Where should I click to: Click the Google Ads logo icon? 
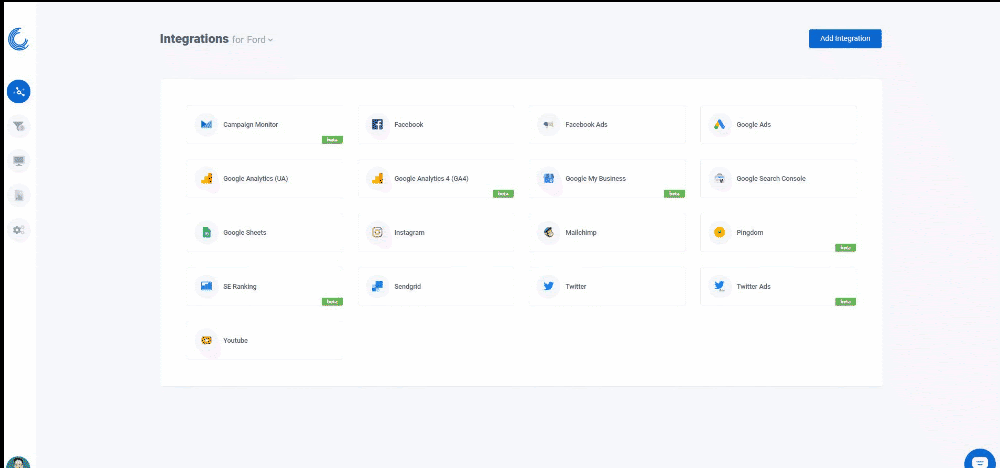[719, 125]
